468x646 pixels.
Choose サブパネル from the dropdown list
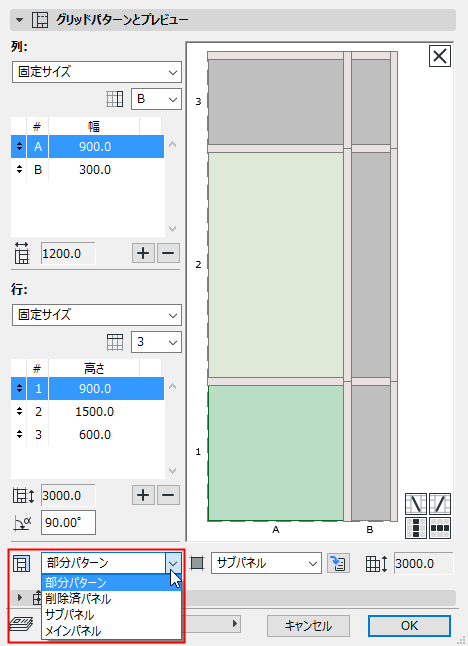[111, 615]
